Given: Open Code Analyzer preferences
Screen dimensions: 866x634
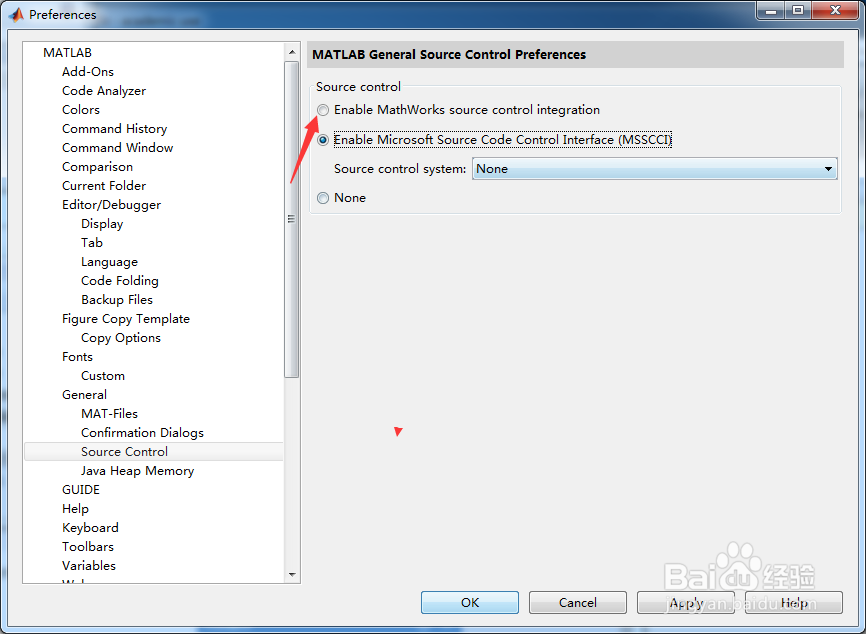Looking at the screenshot, I should (104, 91).
